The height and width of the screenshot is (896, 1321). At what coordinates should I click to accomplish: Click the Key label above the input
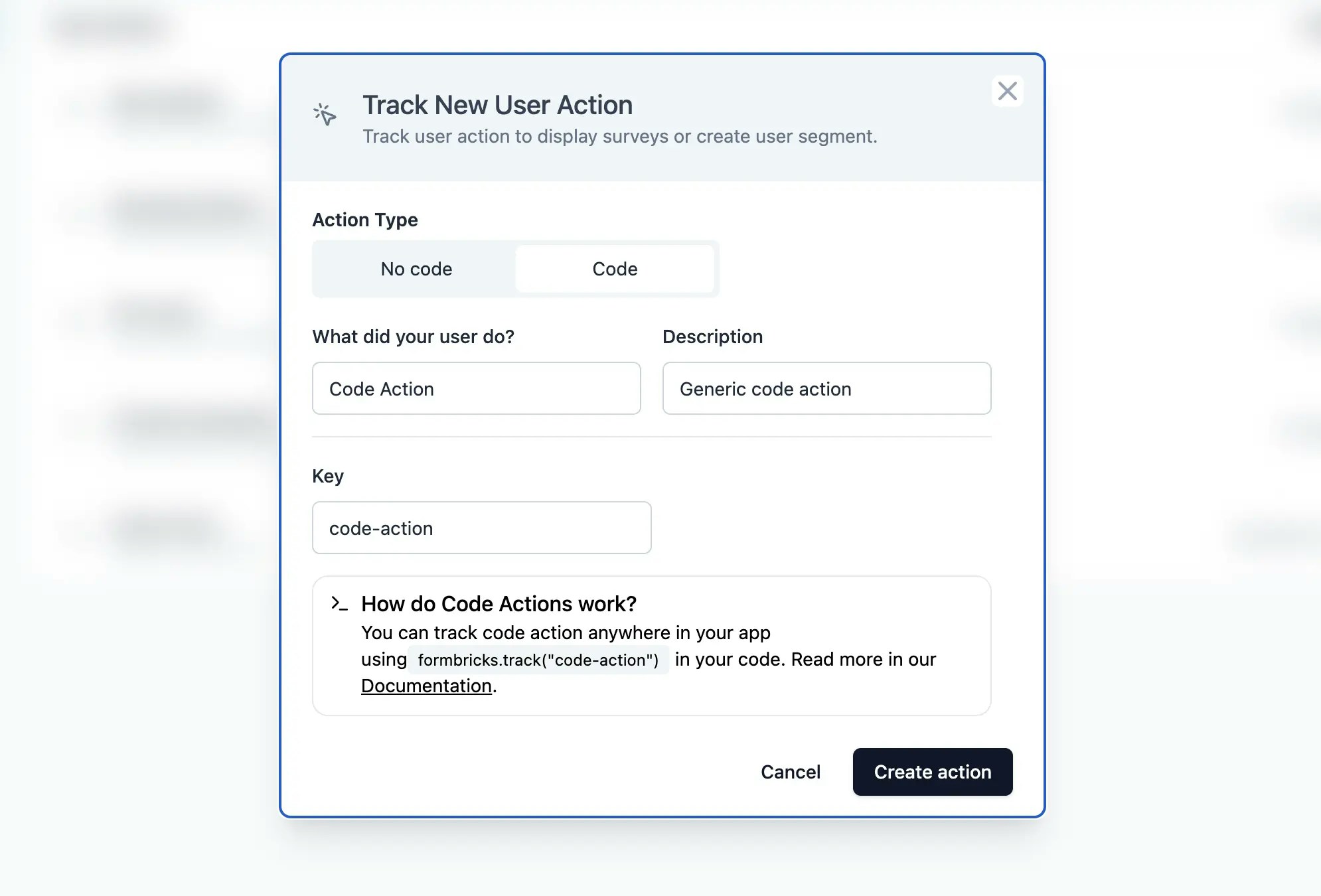(327, 476)
